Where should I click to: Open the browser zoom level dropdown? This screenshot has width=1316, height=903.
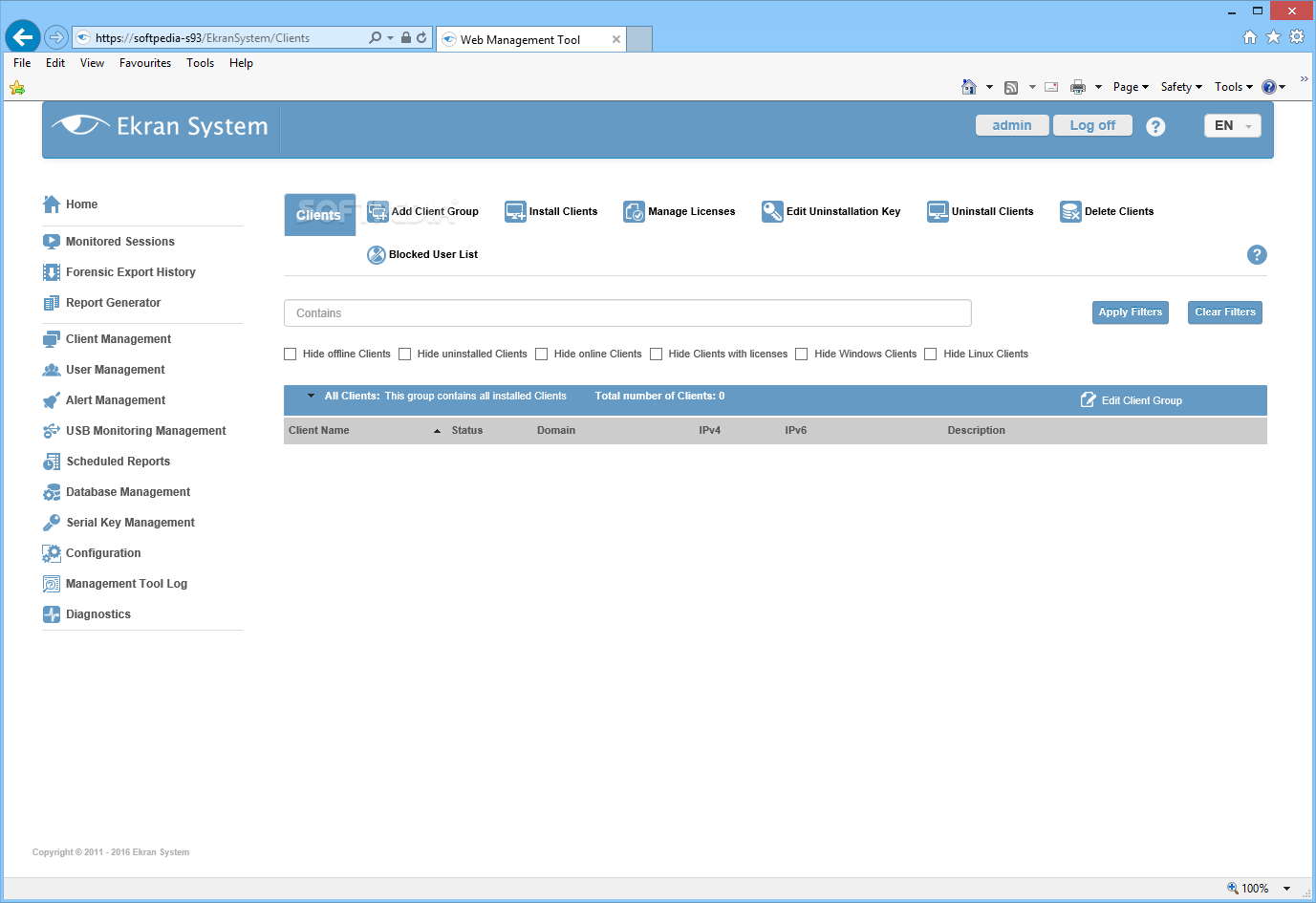1286,889
